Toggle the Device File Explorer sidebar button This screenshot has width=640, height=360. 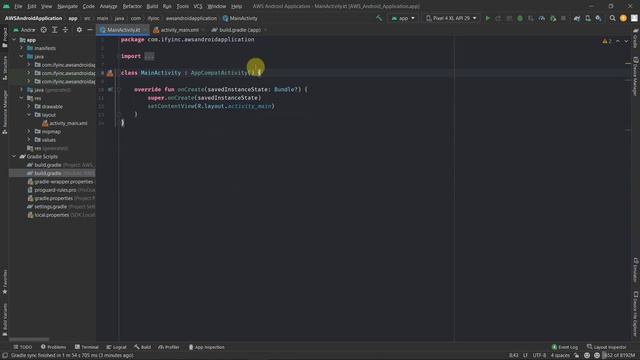tap(636, 313)
